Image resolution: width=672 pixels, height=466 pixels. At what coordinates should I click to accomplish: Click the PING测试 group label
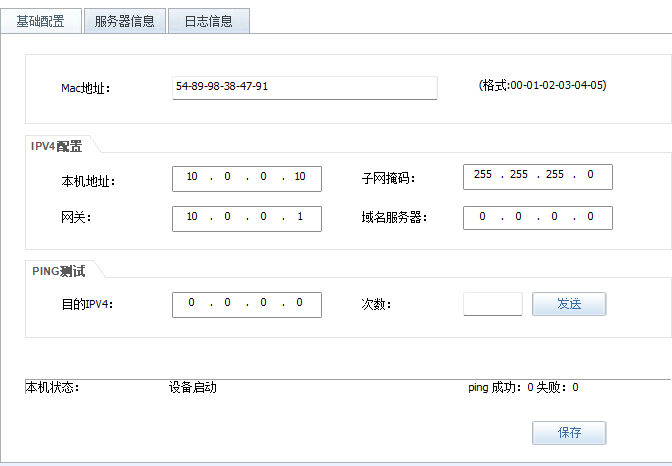click(x=59, y=271)
